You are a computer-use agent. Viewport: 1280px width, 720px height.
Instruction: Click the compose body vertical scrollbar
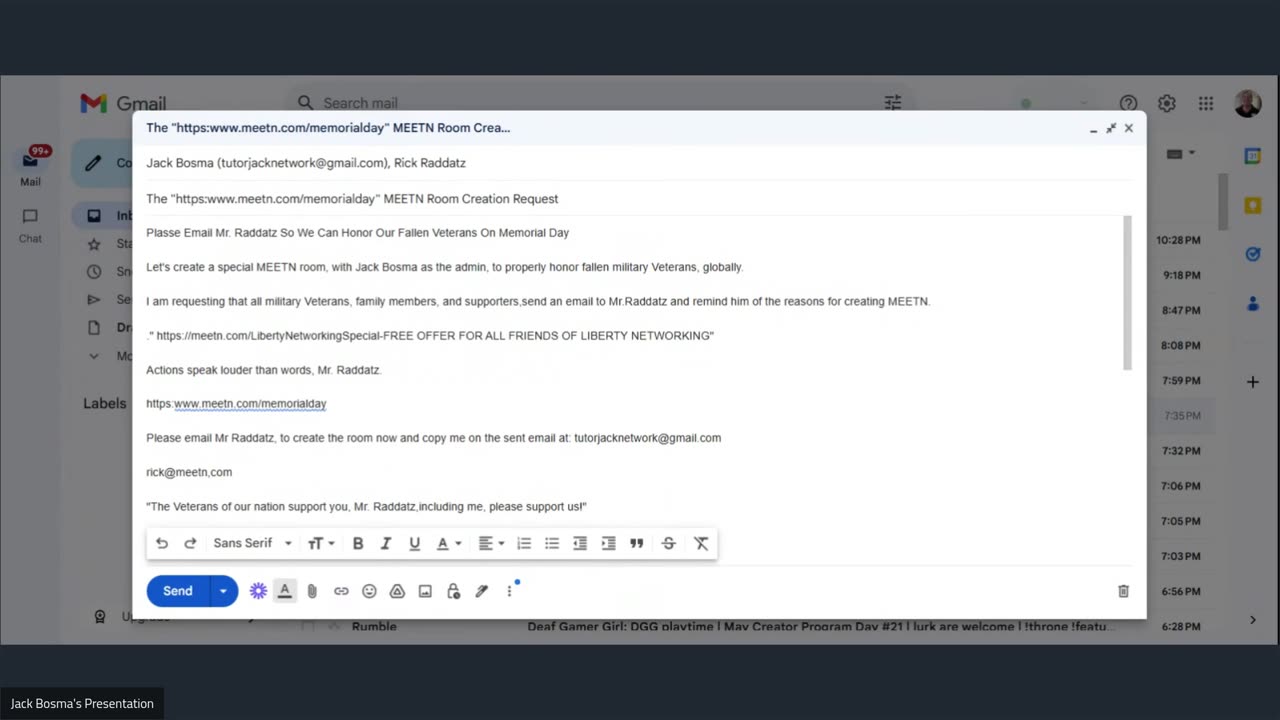coord(1127,293)
